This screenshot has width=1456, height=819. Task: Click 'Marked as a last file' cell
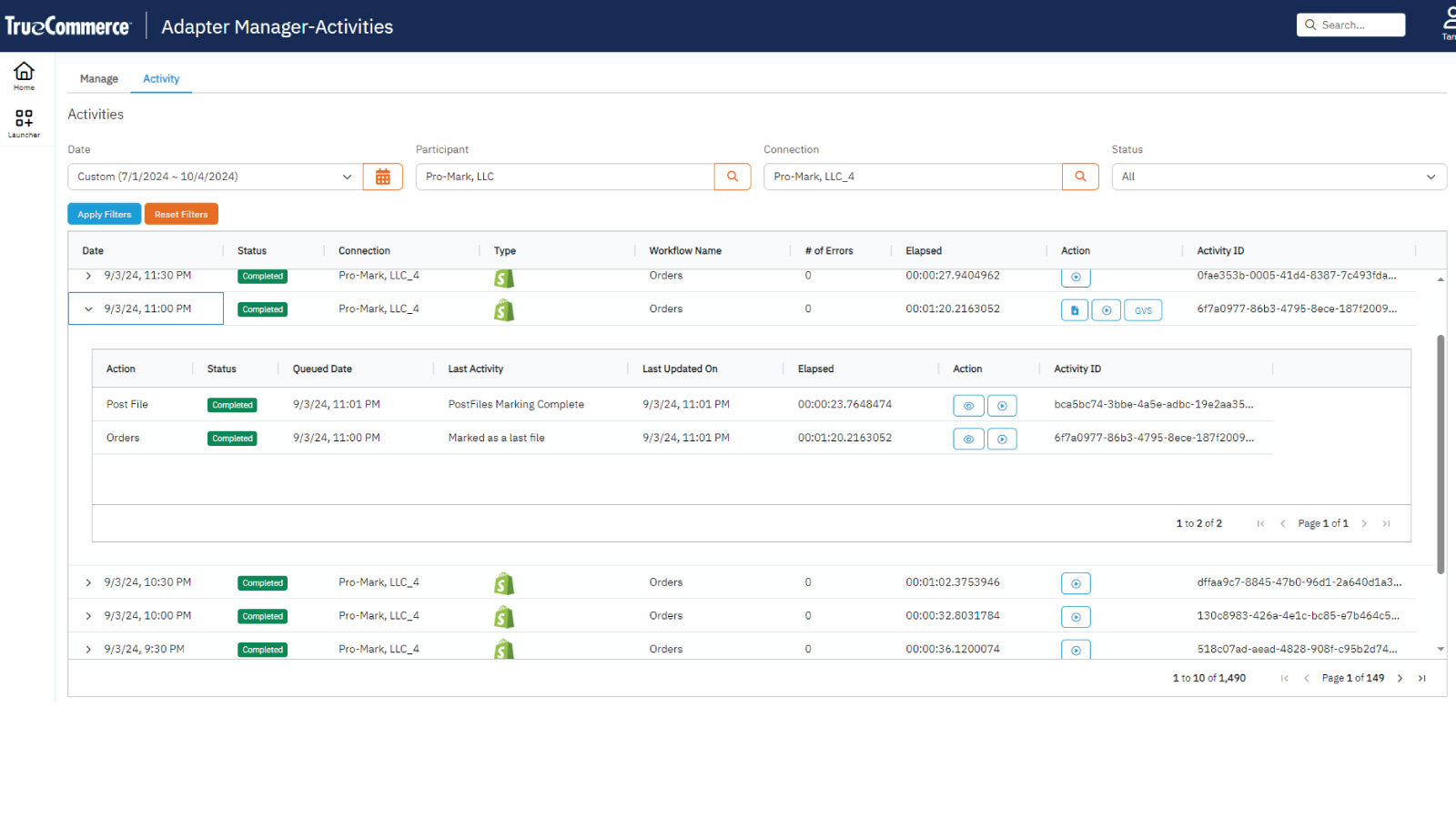[496, 438]
